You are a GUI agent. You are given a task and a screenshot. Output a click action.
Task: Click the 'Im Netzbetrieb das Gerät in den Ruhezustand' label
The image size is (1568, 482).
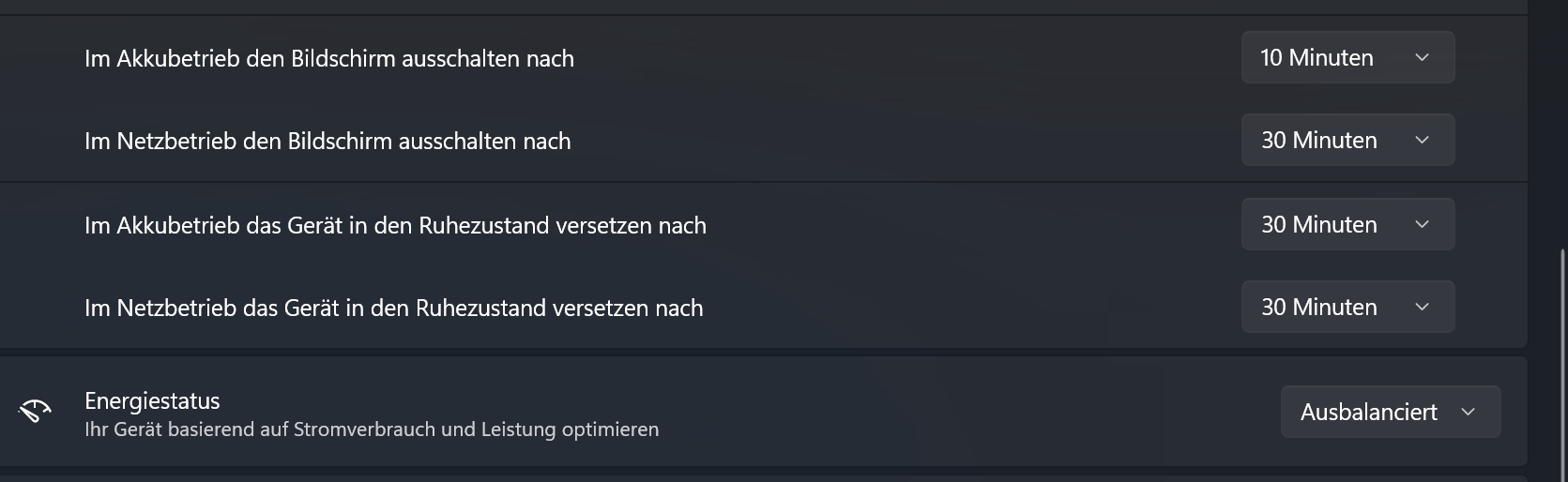(x=392, y=308)
